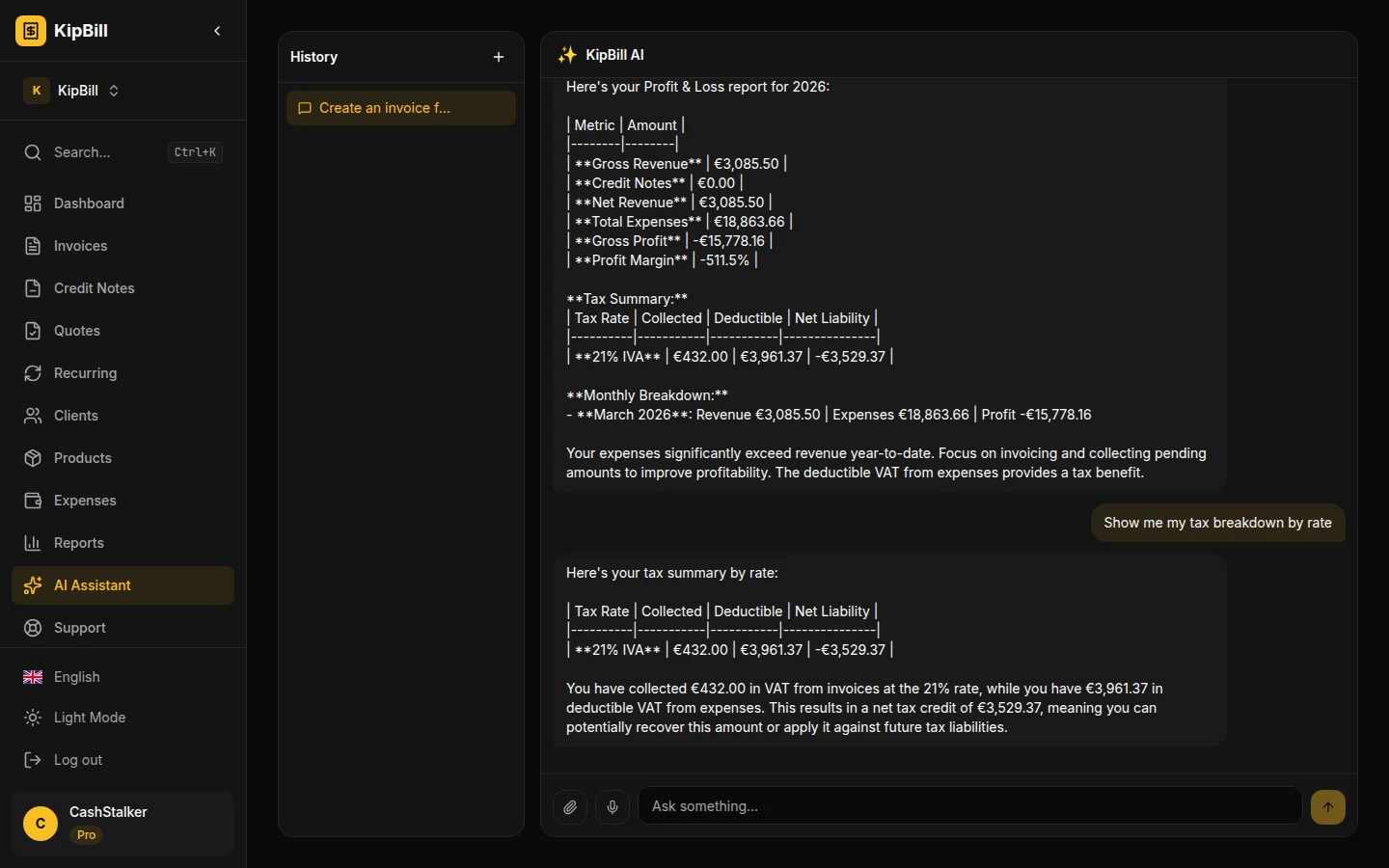The width and height of the screenshot is (1389, 868).
Task: Send message with the arrow button
Action: pyautogui.click(x=1327, y=807)
